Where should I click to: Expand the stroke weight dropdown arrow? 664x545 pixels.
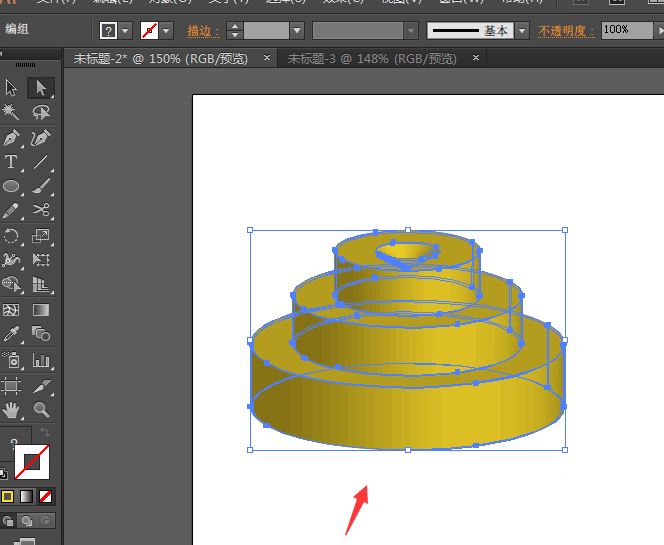click(x=297, y=31)
